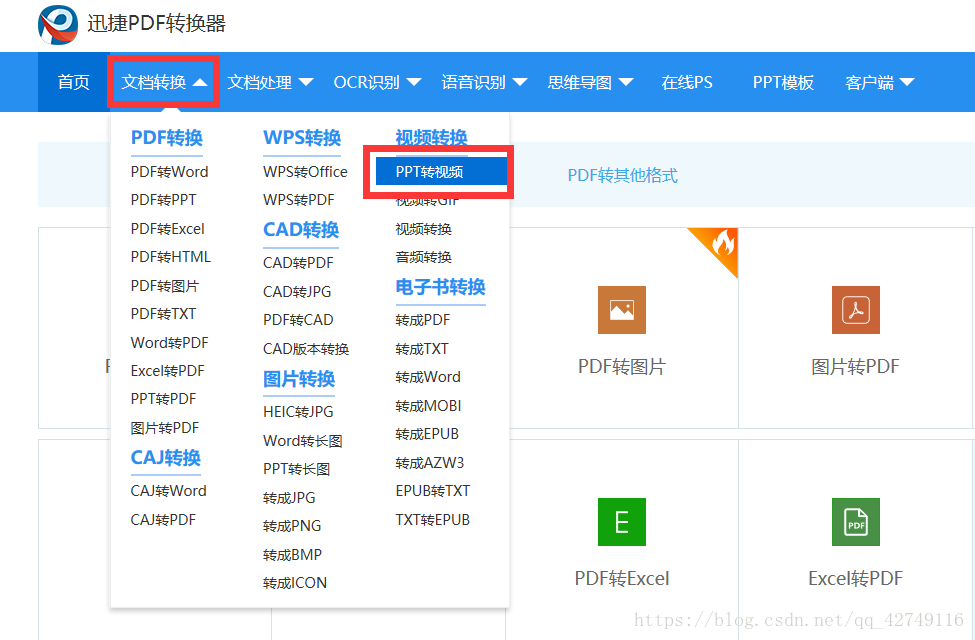Open the 在线PS nav item

pos(686,82)
